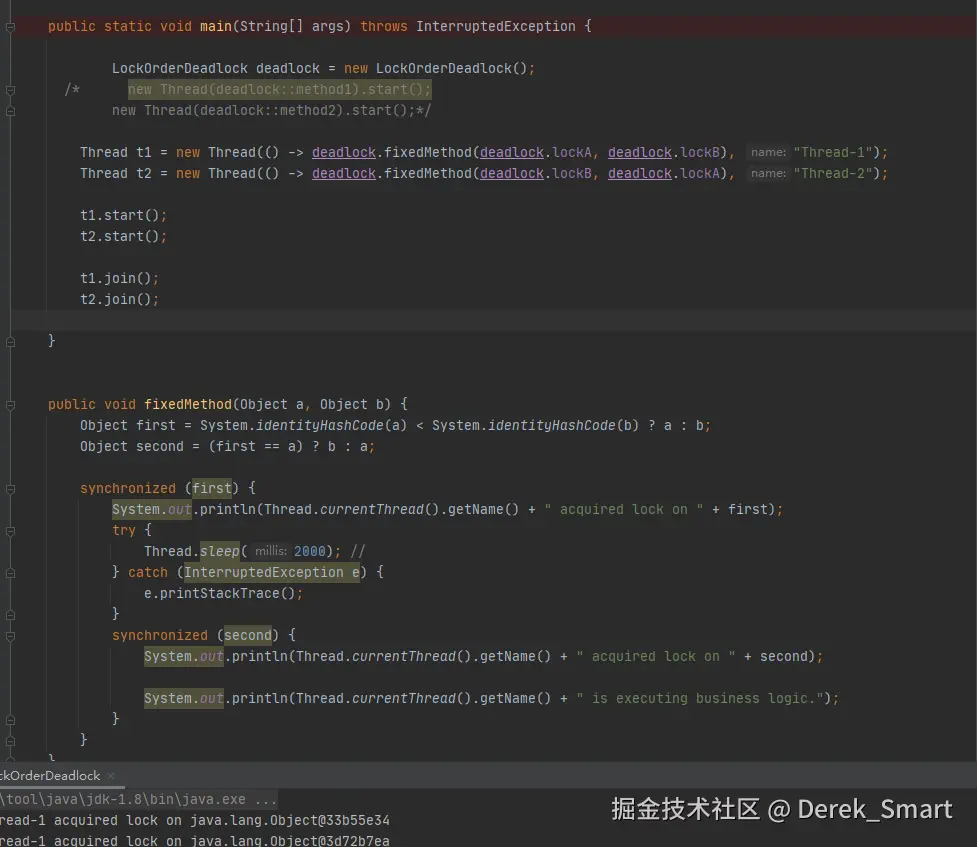The height and width of the screenshot is (847, 977).
Task: Click the java.exe command line in console
Action: [x=138, y=799]
